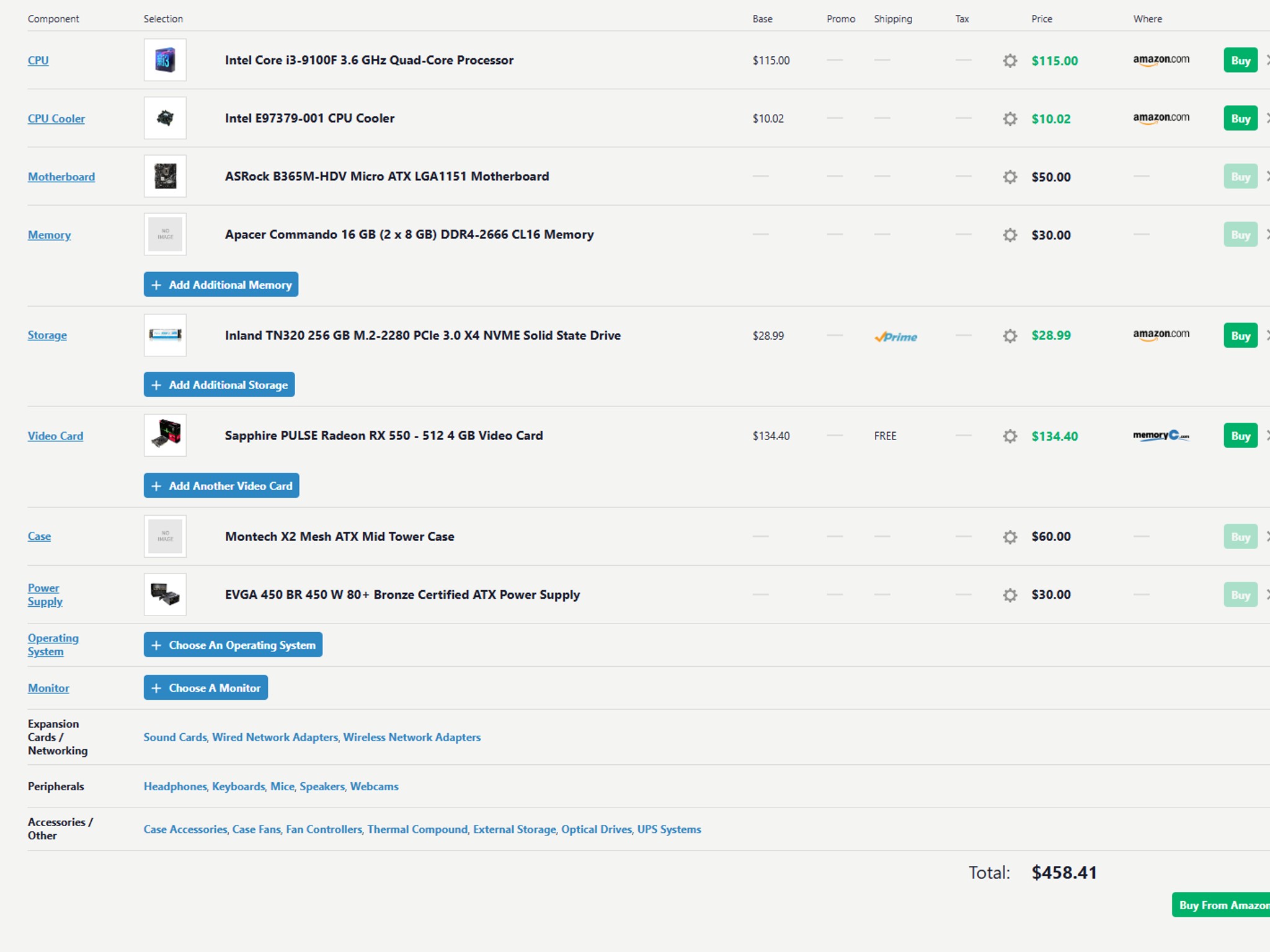Open the Storage component link
1270x952 pixels.
[x=47, y=335]
